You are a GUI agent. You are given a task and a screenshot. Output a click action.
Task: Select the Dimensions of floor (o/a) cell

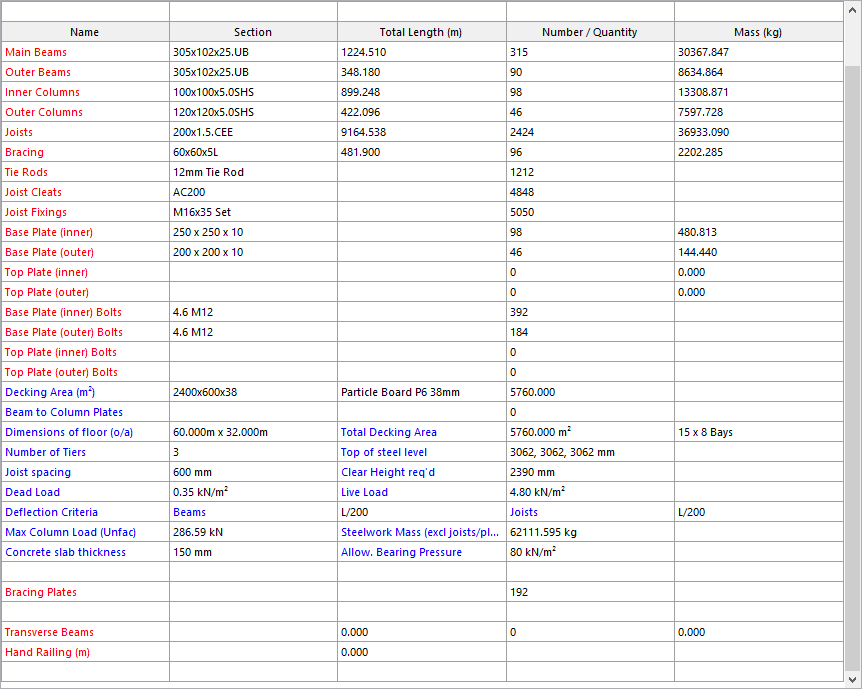85,432
